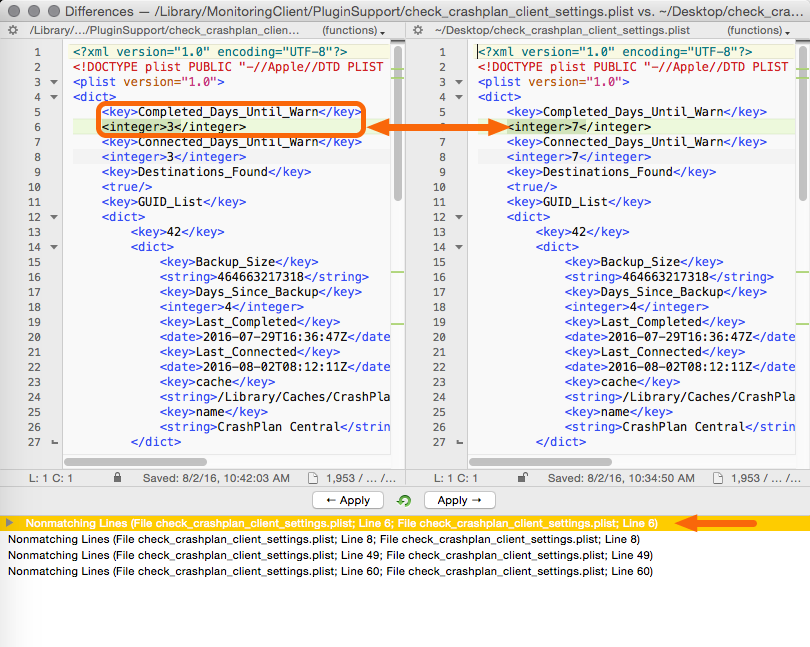Click left Saved: 8/2/16, 10:42:03 AM status

216,478
